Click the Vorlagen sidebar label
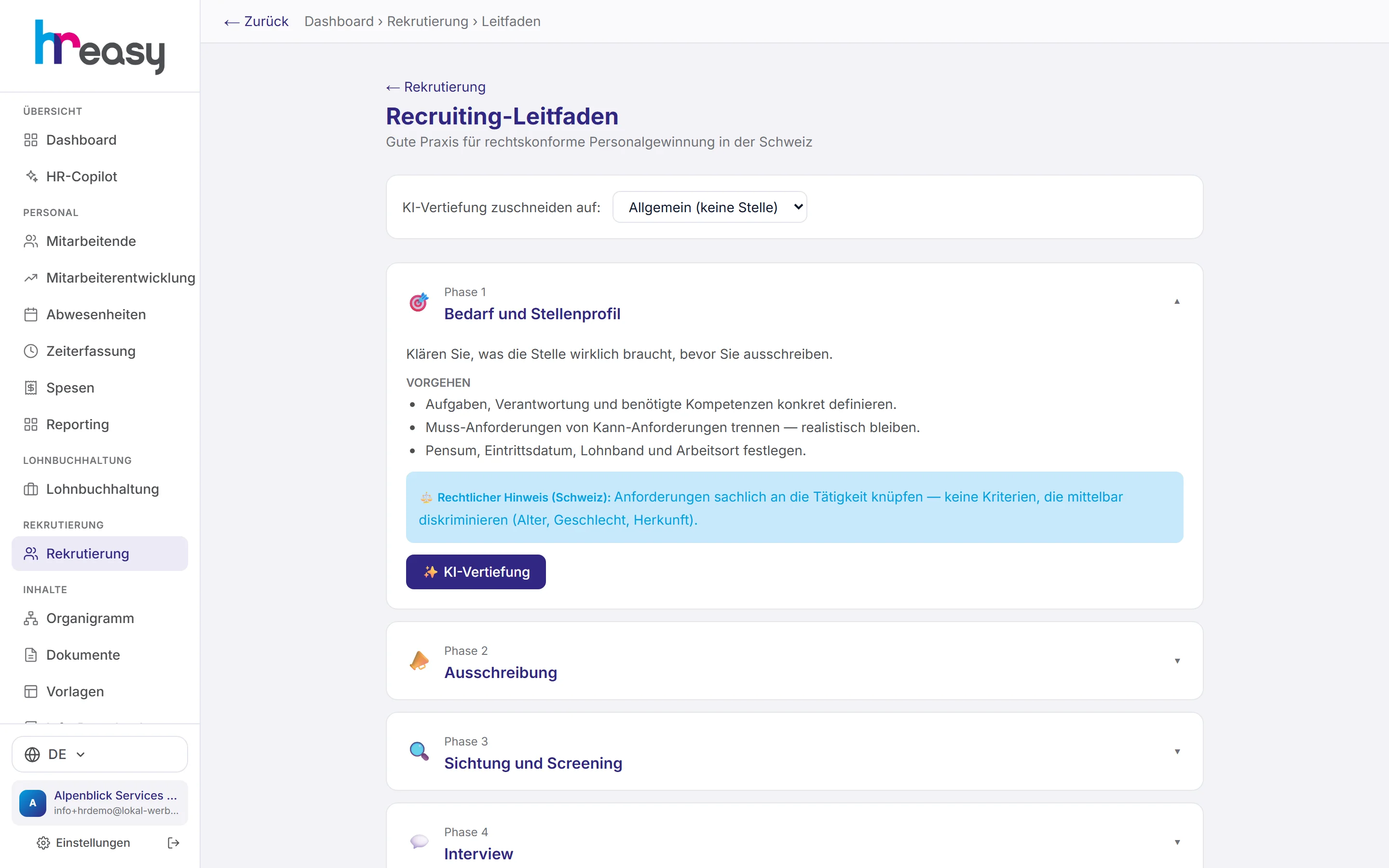This screenshot has height=868, width=1389. tap(75, 692)
